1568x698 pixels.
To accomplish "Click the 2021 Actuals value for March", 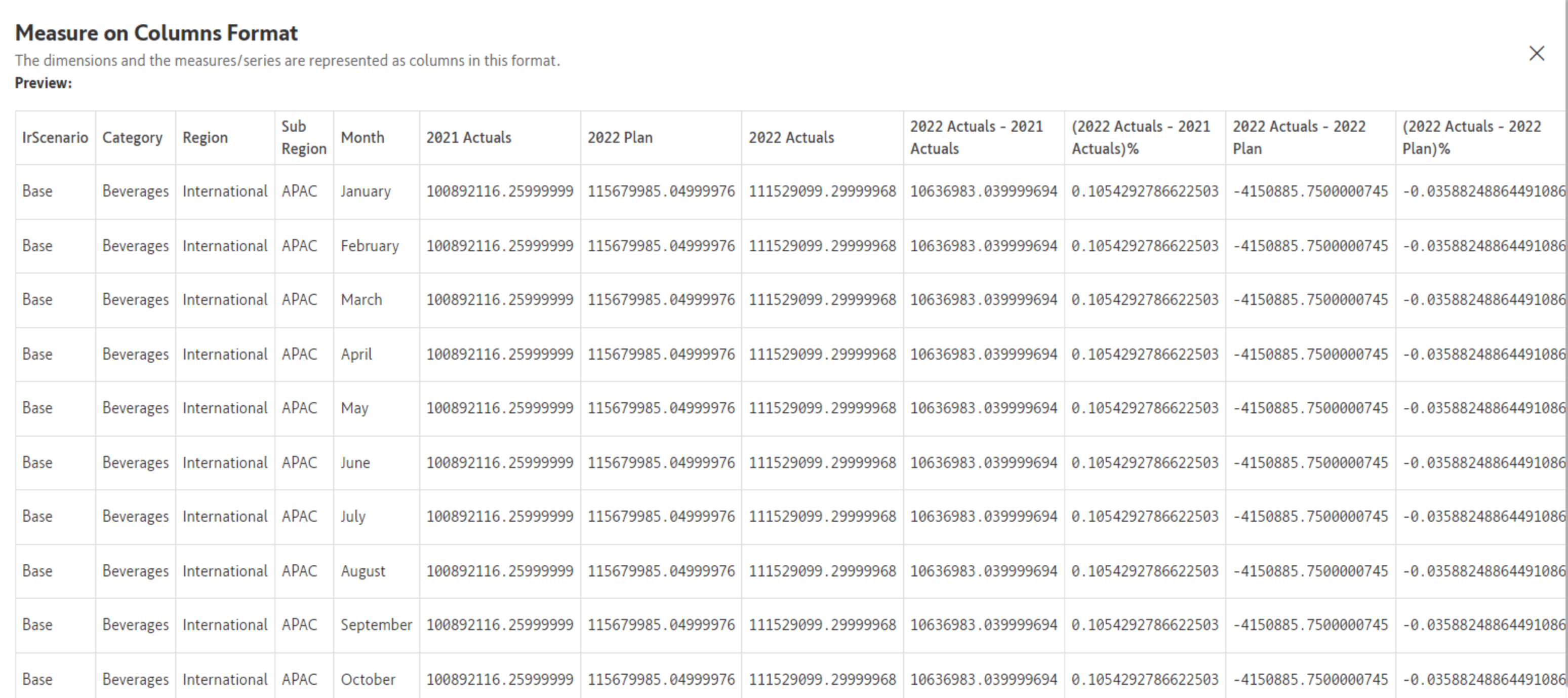I will 499,300.
